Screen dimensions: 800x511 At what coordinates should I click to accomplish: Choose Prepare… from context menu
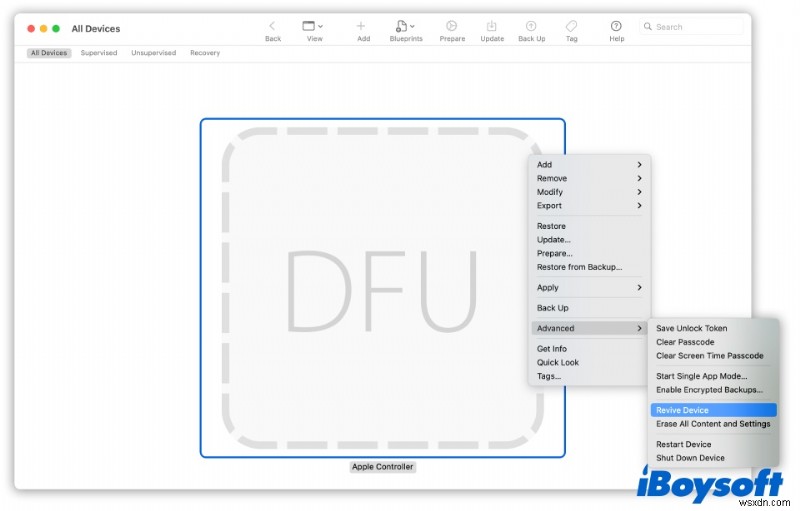pos(590,254)
